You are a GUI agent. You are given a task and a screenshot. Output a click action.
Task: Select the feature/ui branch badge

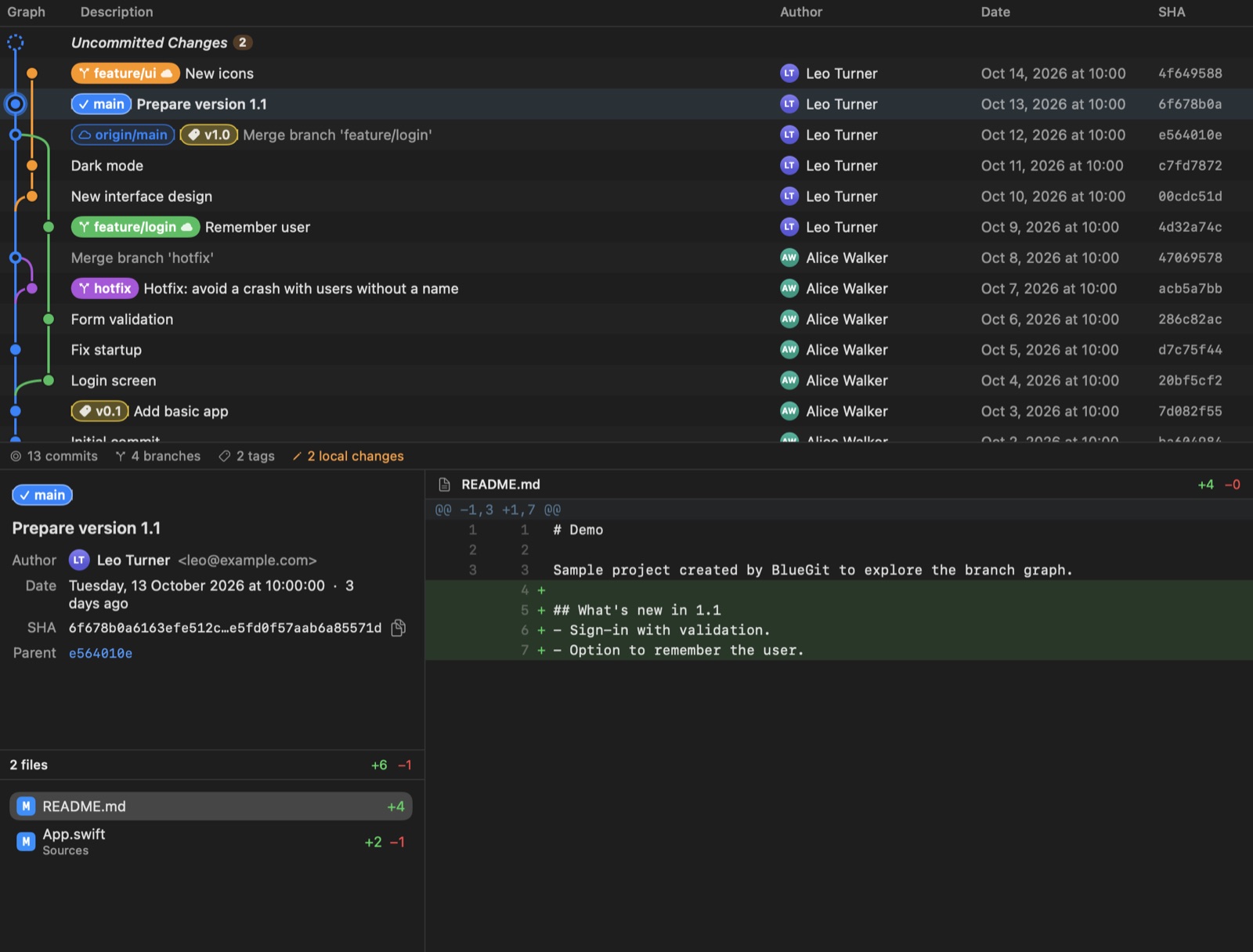tap(125, 73)
